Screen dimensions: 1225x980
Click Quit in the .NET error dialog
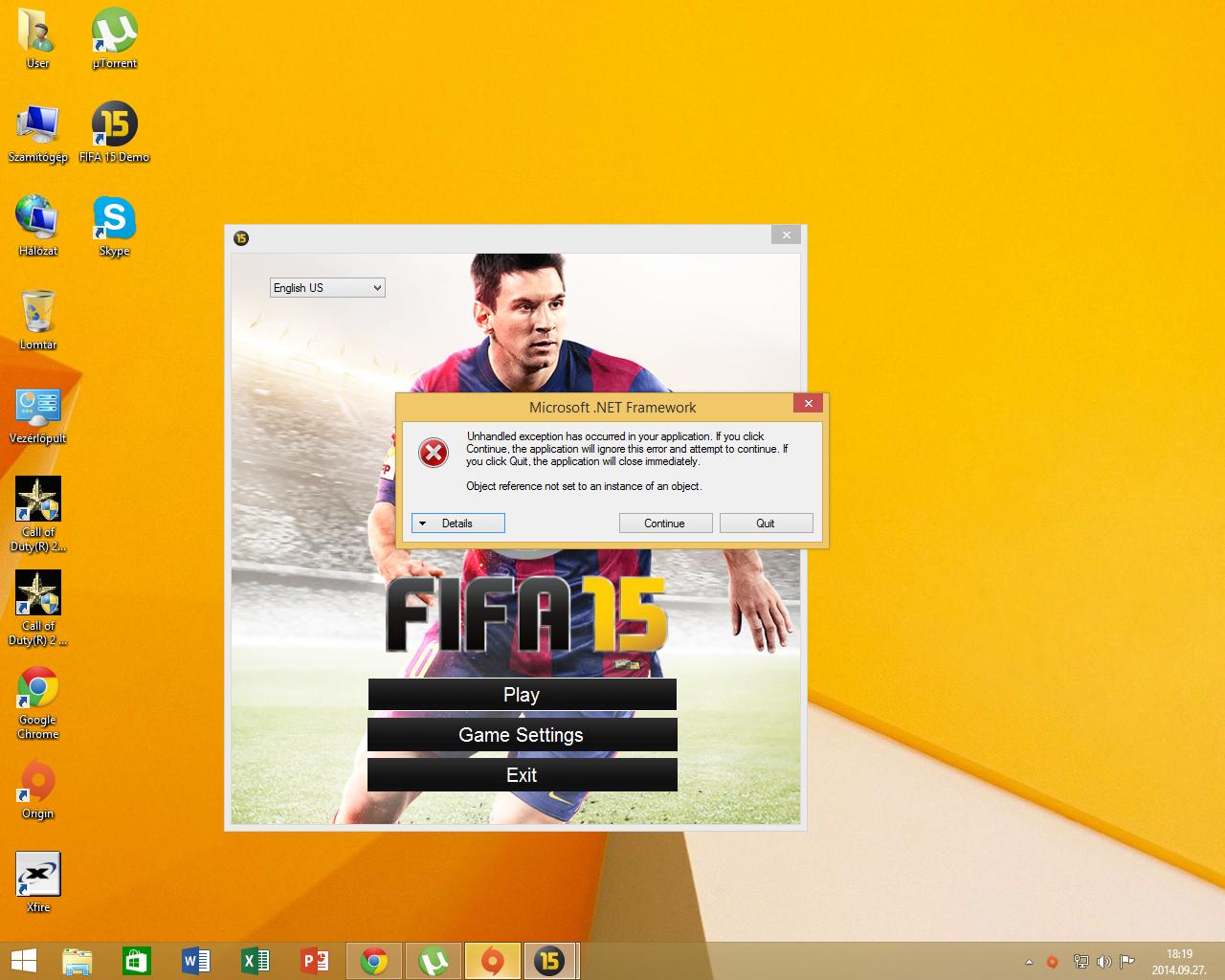click(766, 523)
